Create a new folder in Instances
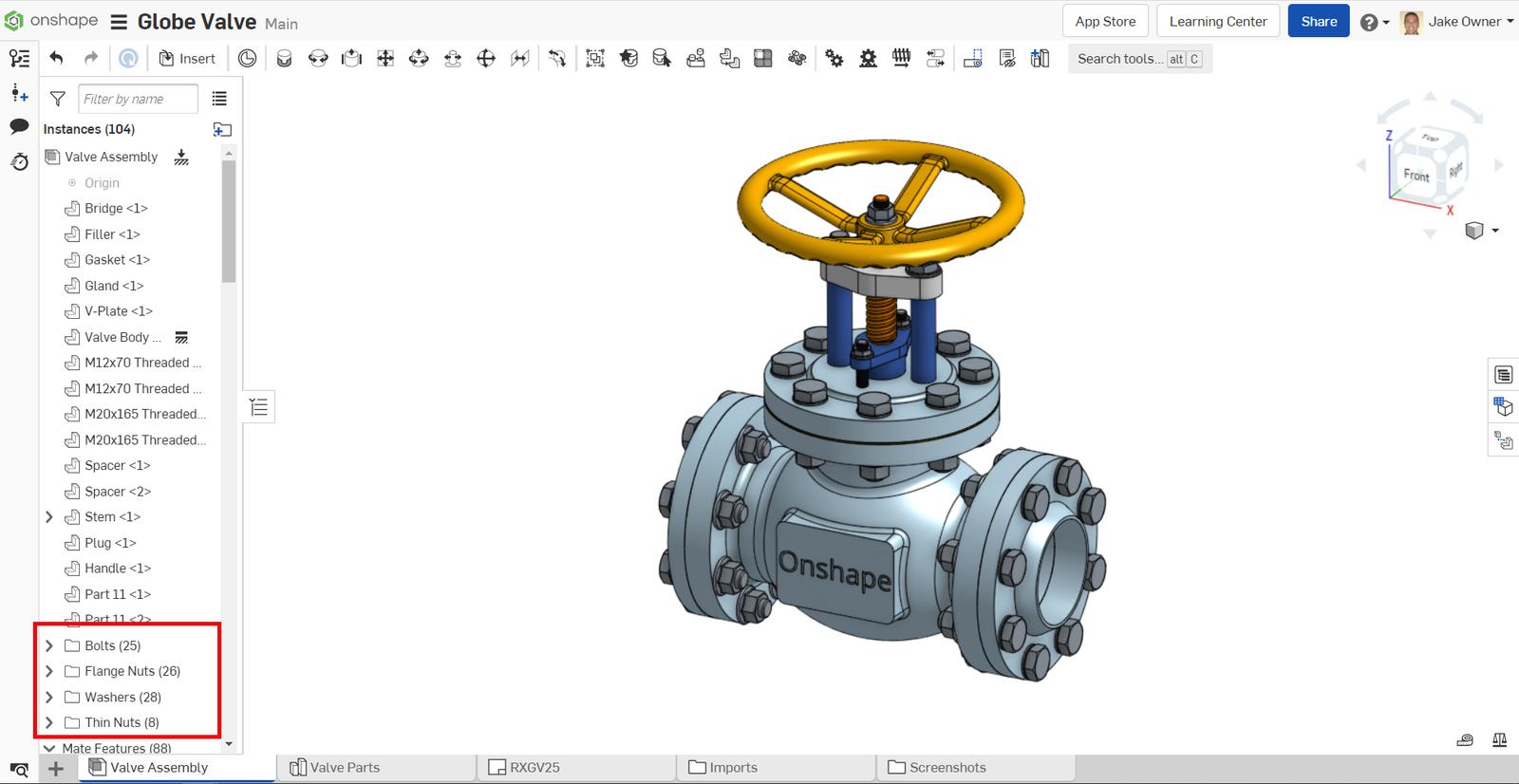Image resolution: width=1519 pixels, height=784 pixels. click(x=222, y=129)
